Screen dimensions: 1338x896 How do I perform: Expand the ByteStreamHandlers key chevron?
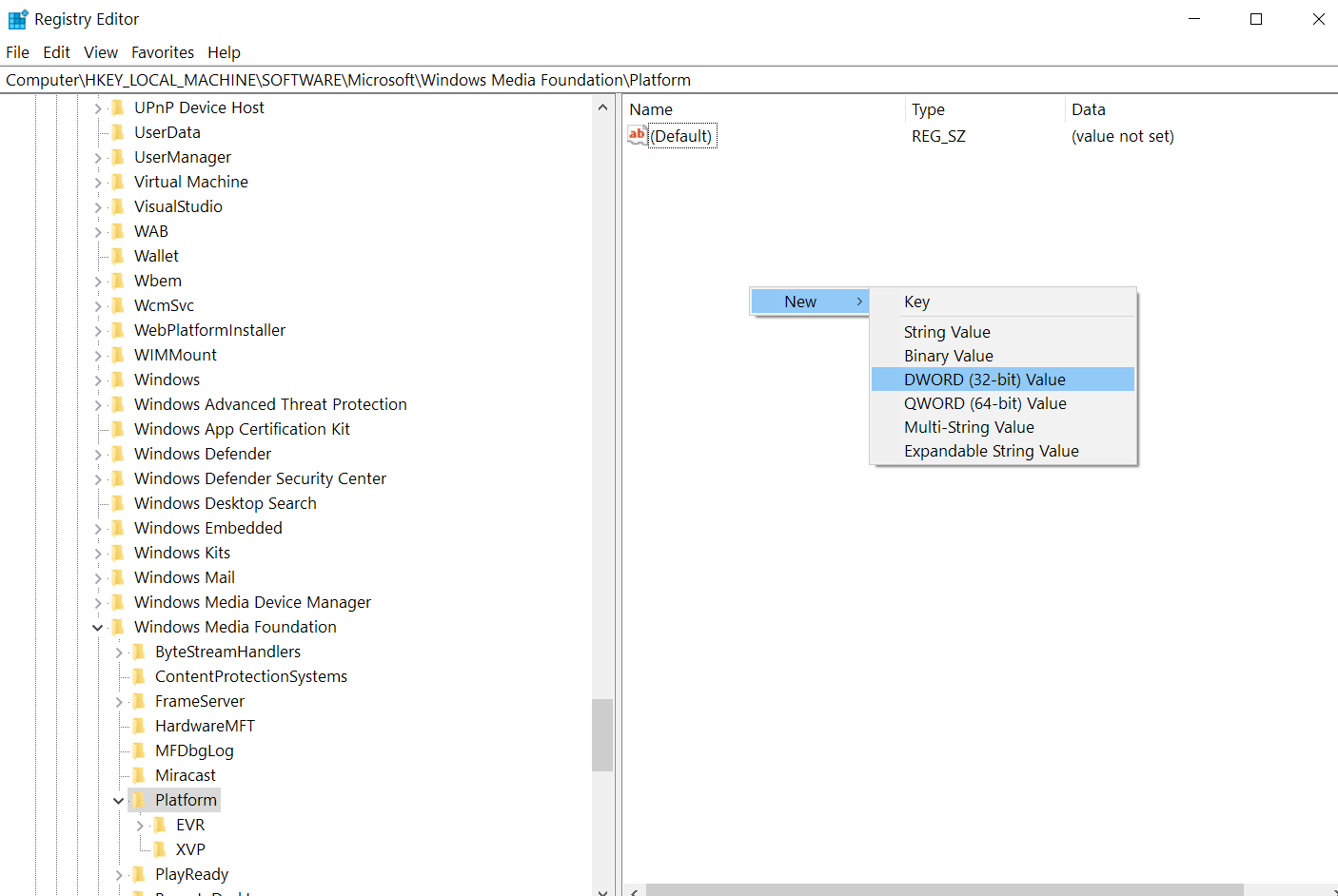tap(119, 653)
